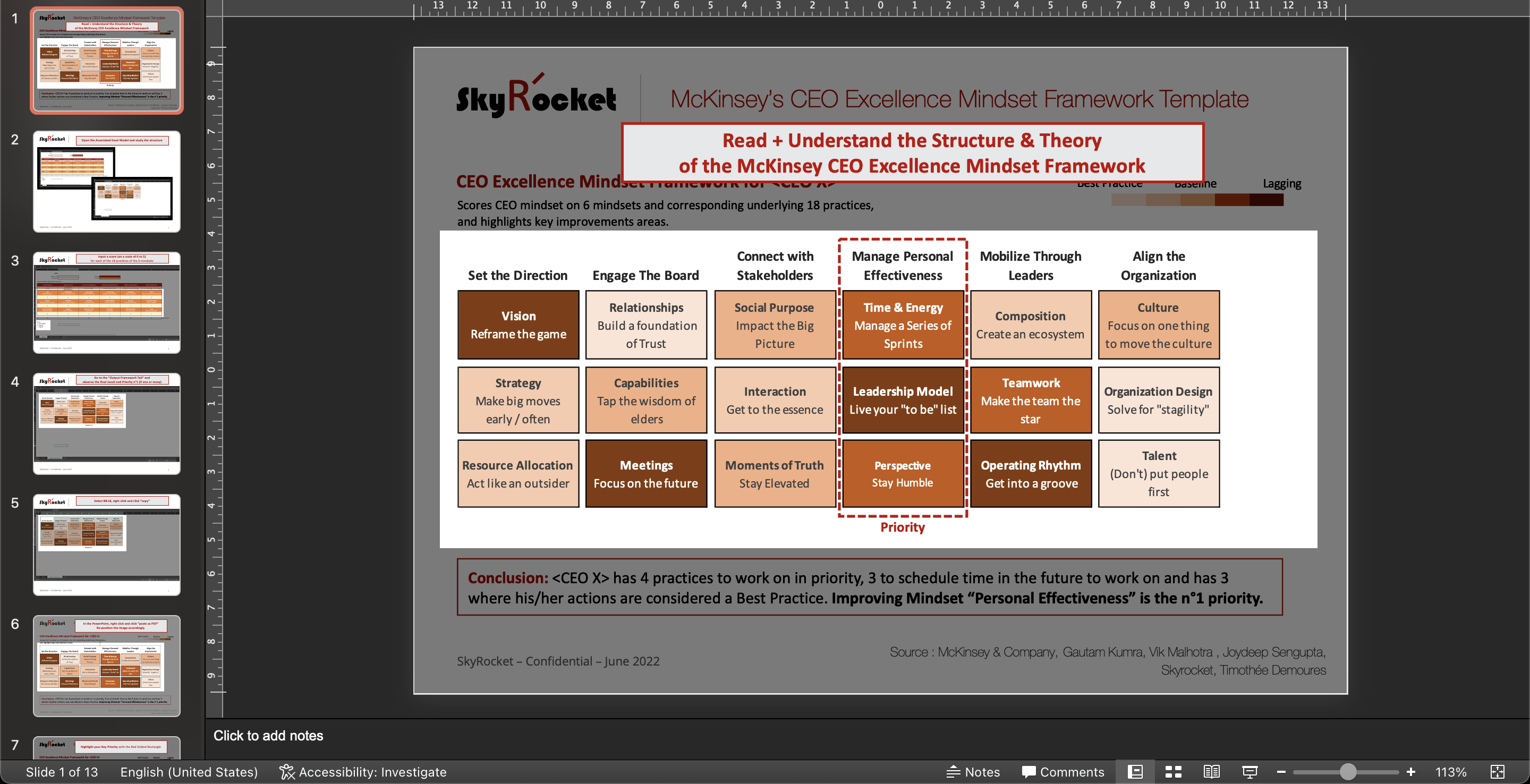Open zoom dialog via 113% value
The image size is (1530, 784).
[x=1450, y=772]
